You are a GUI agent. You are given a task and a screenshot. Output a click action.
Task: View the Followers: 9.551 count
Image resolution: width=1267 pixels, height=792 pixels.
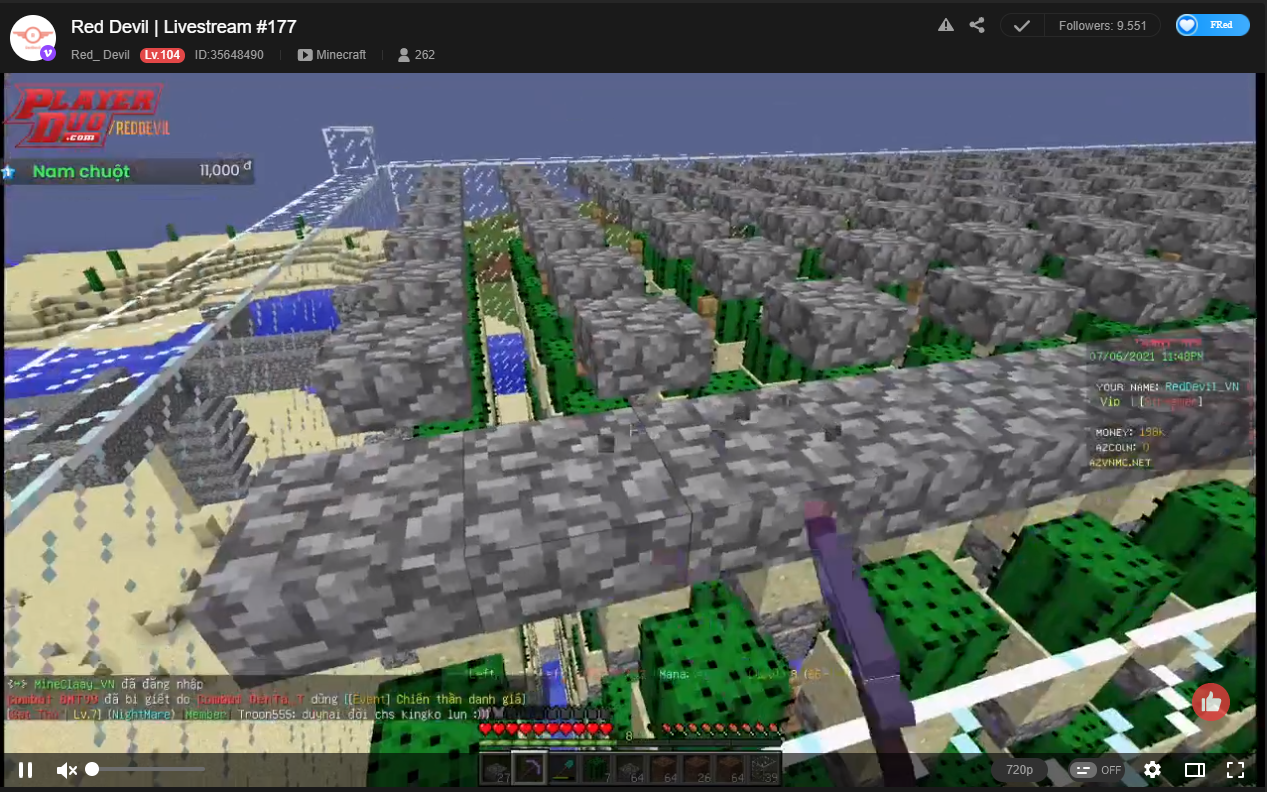click(x=1102, y=26)
